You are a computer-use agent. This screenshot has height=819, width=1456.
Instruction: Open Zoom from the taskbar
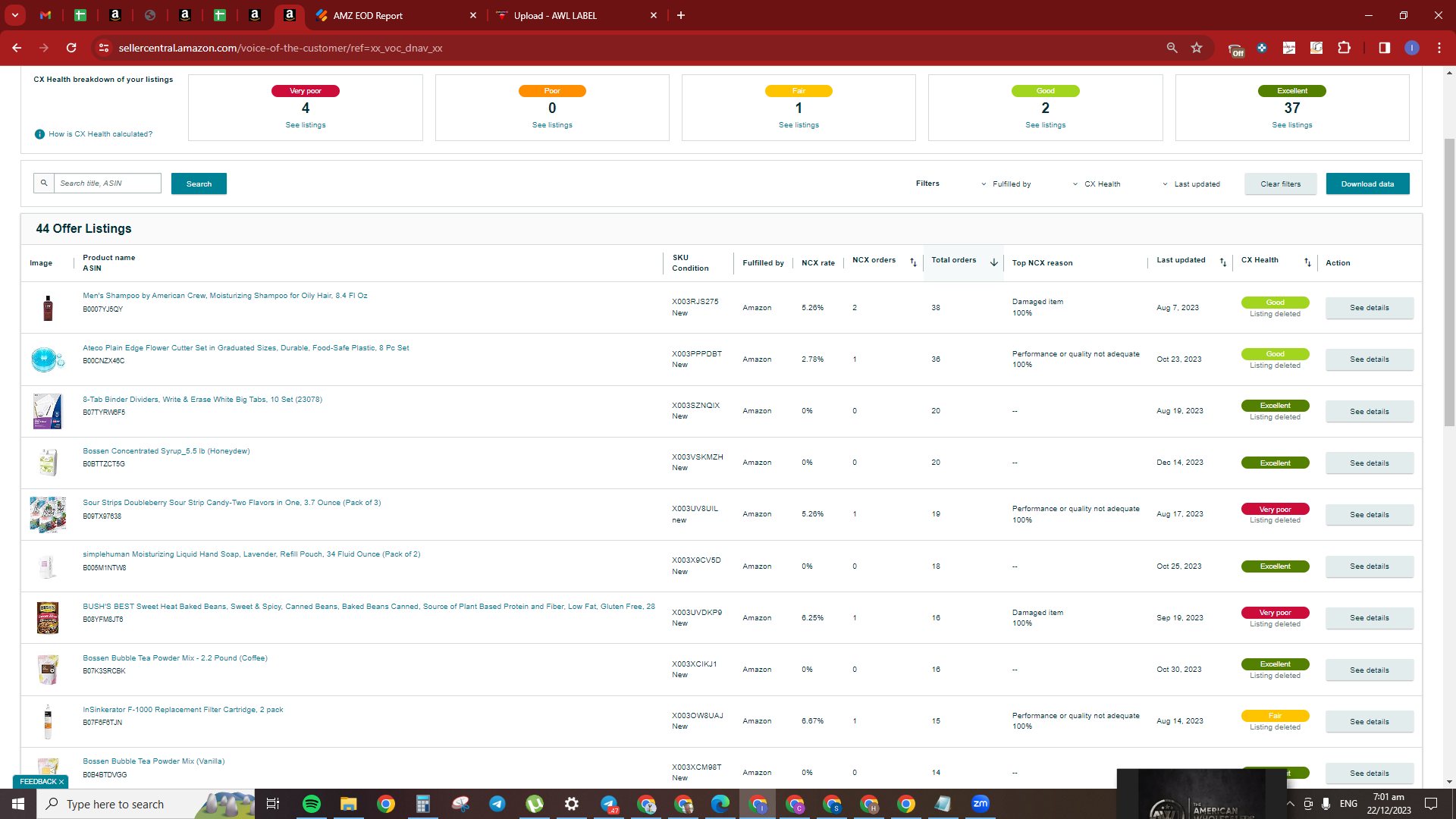981,804
